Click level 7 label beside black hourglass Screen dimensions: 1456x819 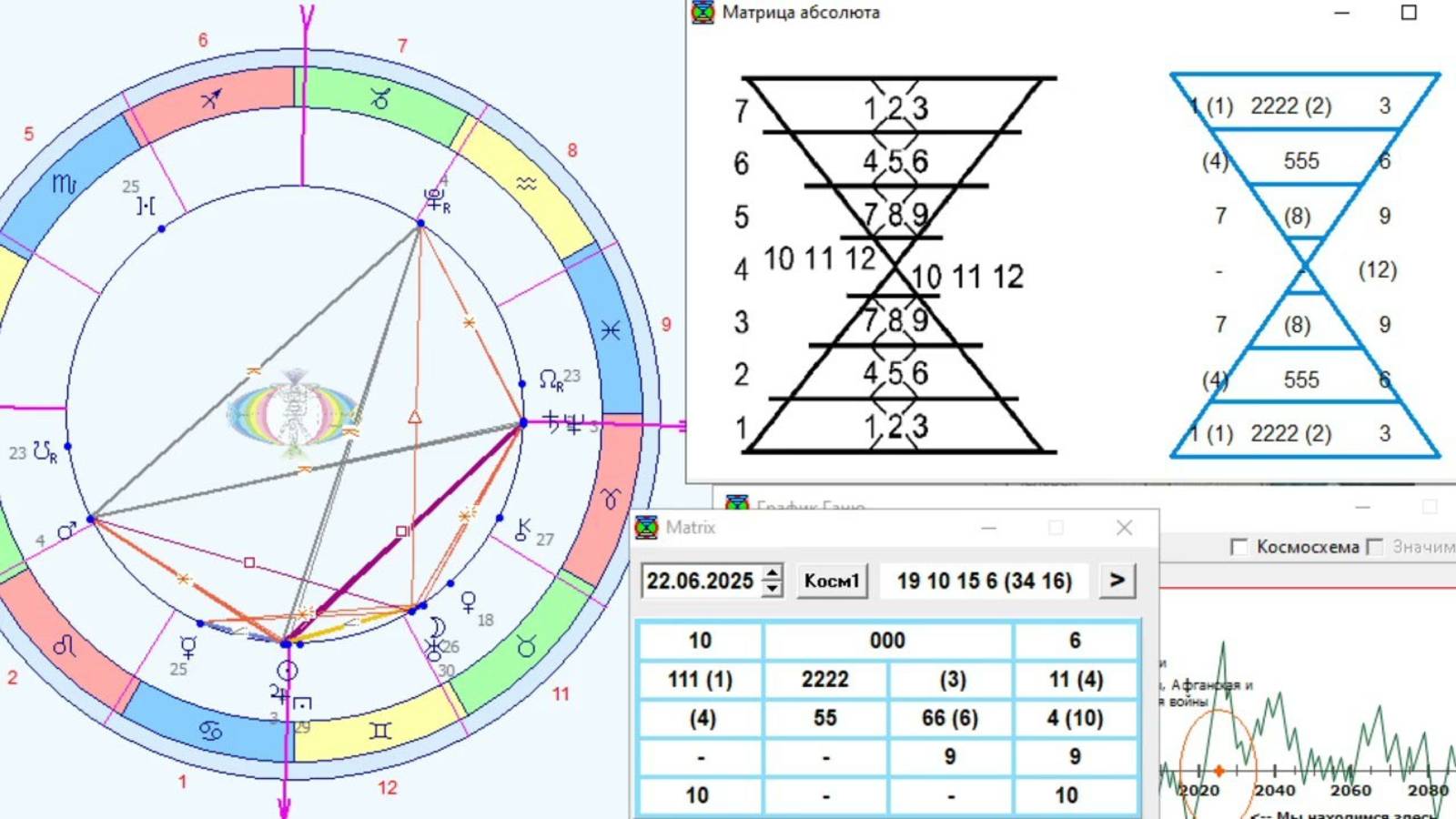(742, 111)
